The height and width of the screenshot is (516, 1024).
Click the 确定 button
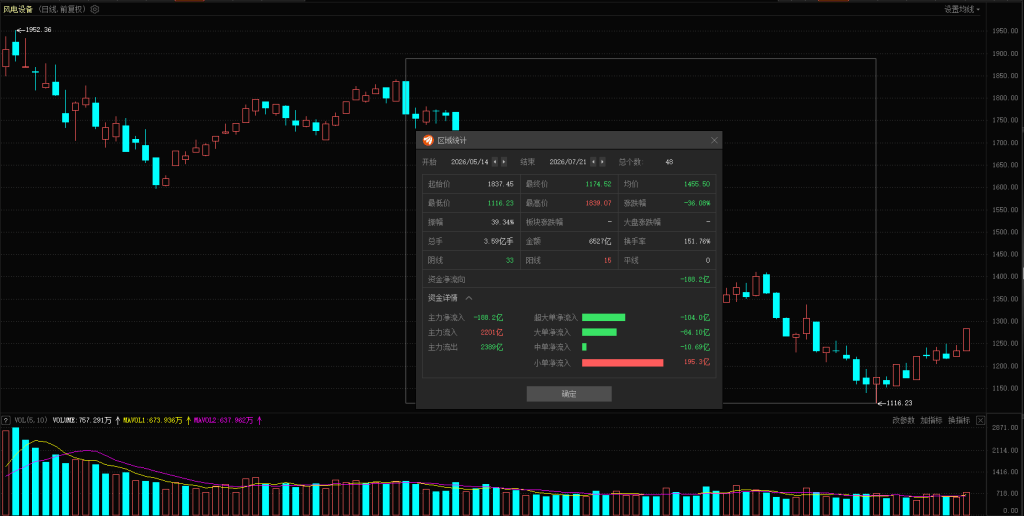pyautogui.click(x=569, y=394)
